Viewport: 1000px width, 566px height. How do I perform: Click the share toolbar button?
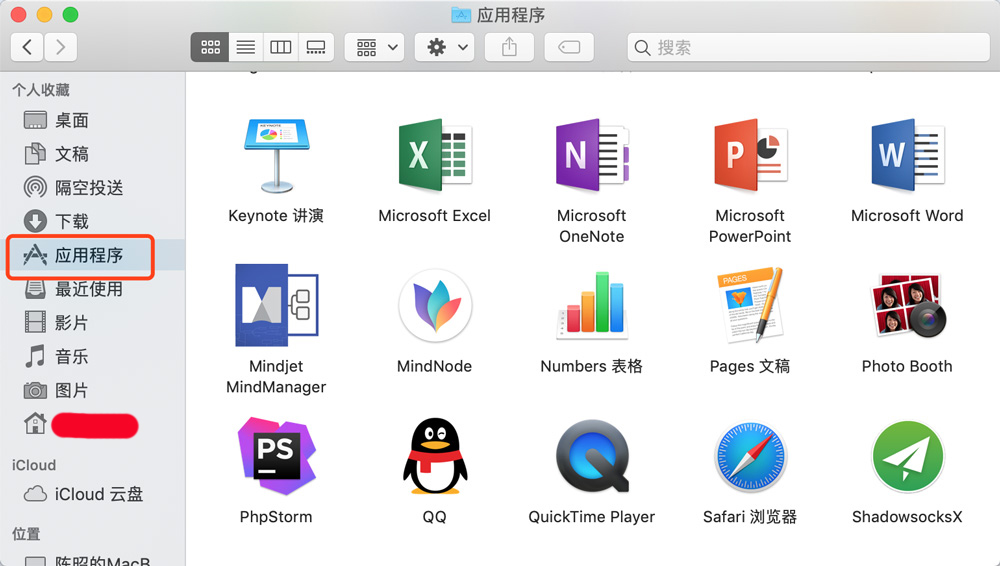(509, 47)
